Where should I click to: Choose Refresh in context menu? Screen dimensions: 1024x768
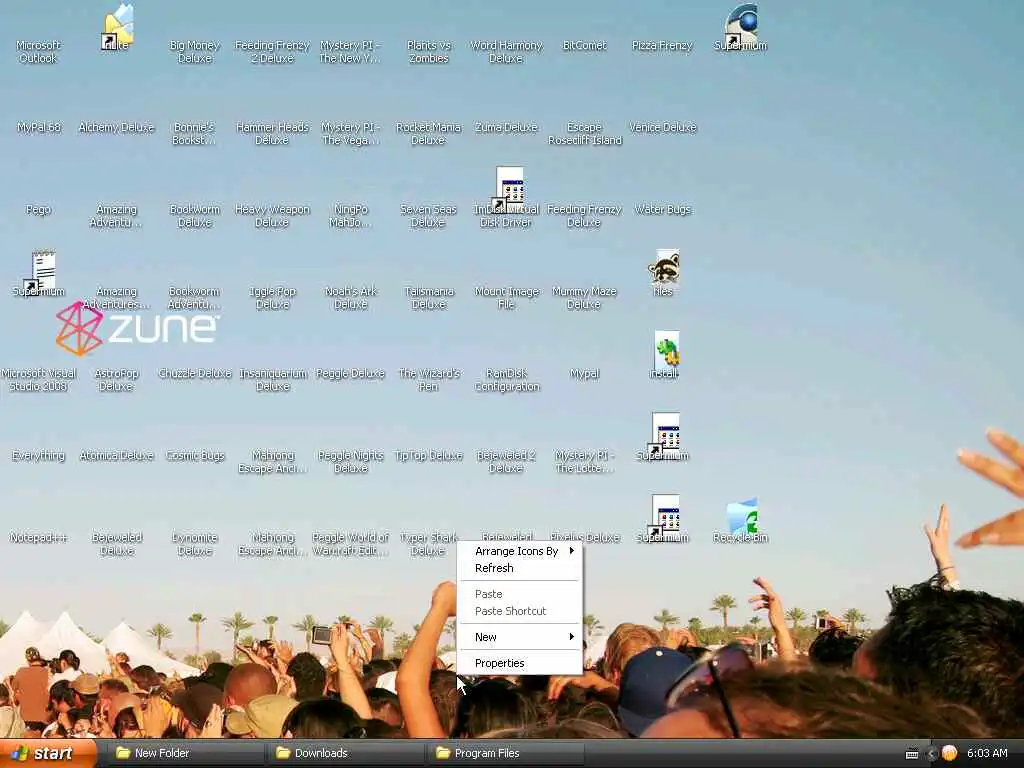coord(519,568)
